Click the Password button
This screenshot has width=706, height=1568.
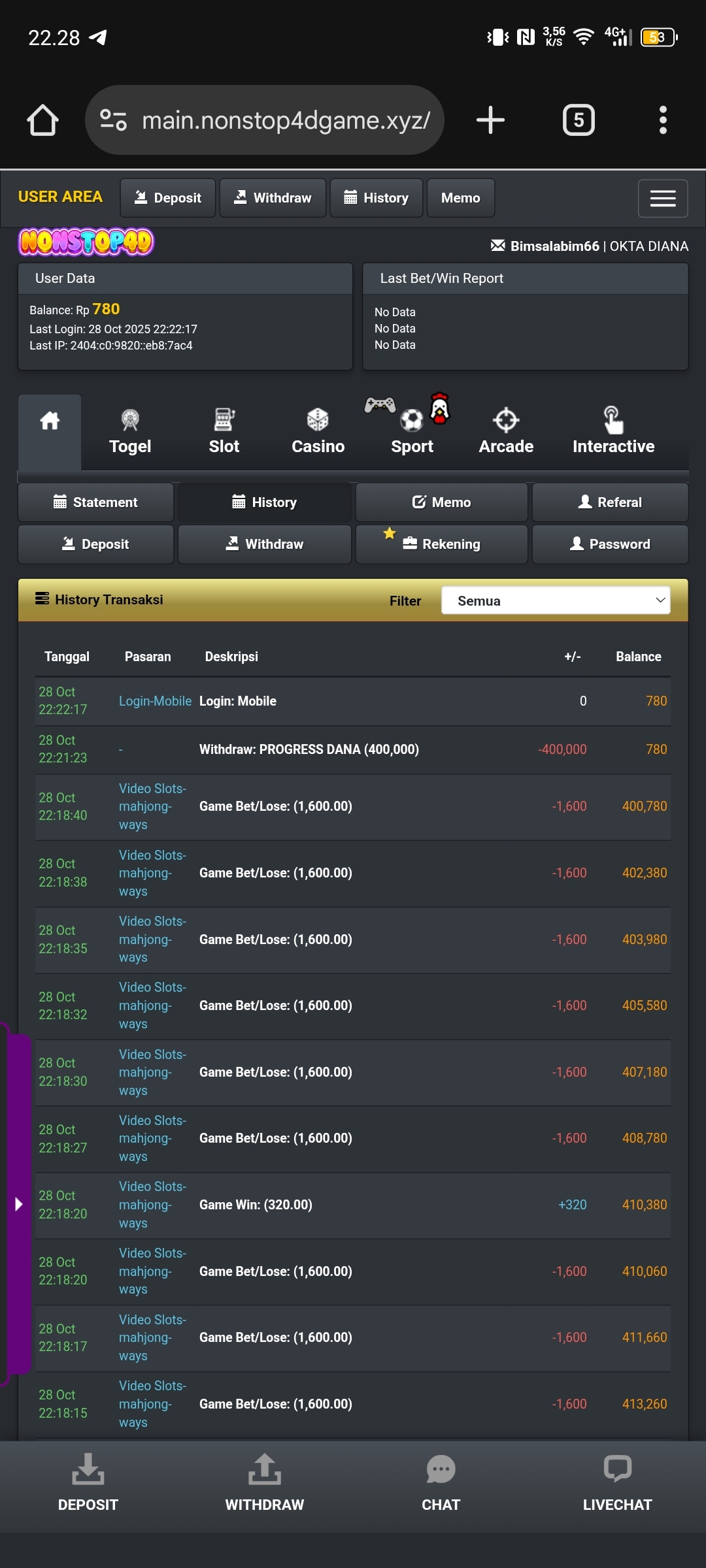coord(610,544)
